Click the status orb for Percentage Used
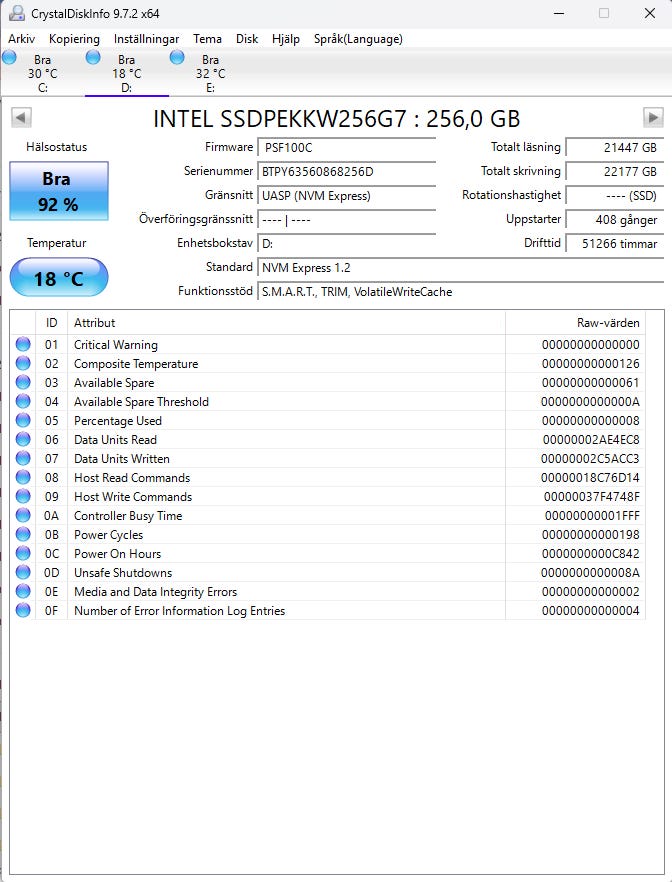Image resolution: width=672 pixels, height=882 pixels. (x=23, y=421)
